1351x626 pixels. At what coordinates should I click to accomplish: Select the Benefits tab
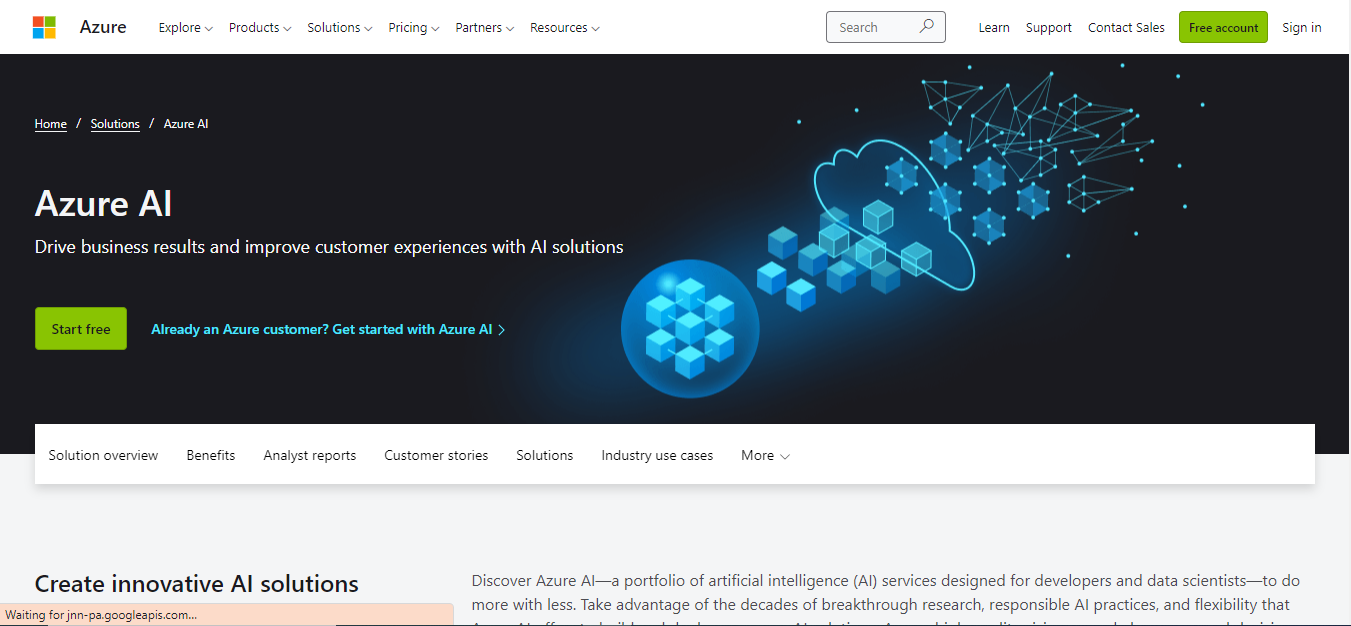coord(211,455)
